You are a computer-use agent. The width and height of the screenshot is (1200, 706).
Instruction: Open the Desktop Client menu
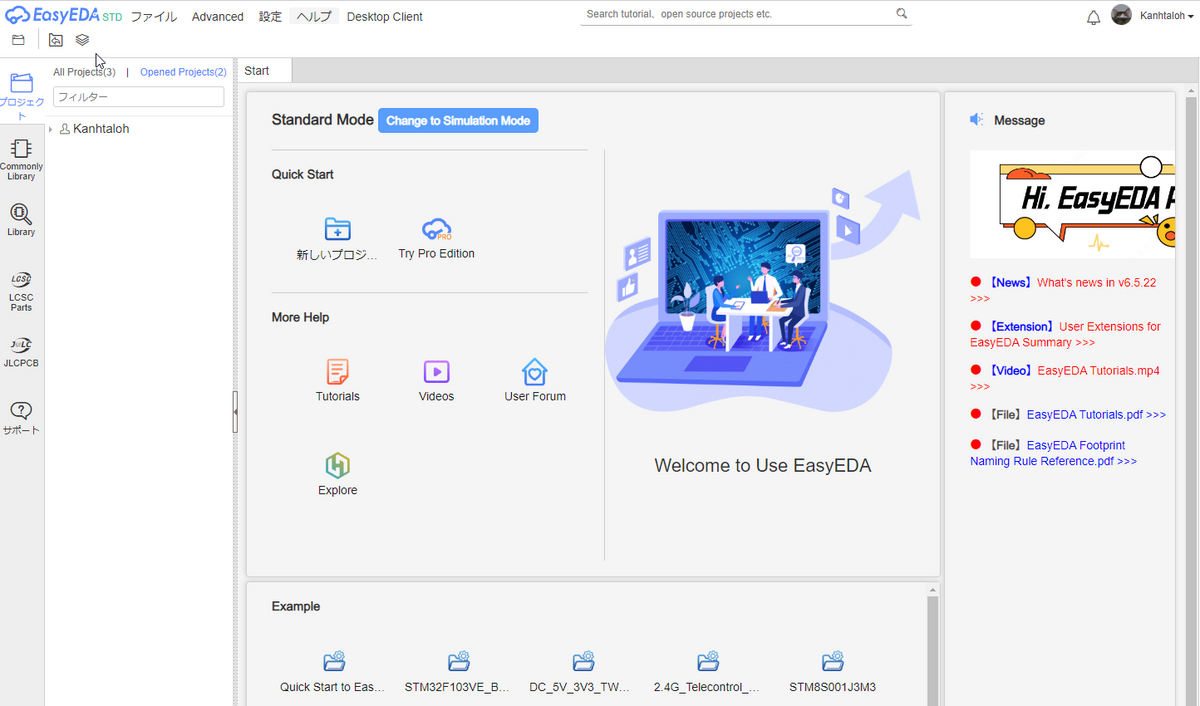coord(385,16)
